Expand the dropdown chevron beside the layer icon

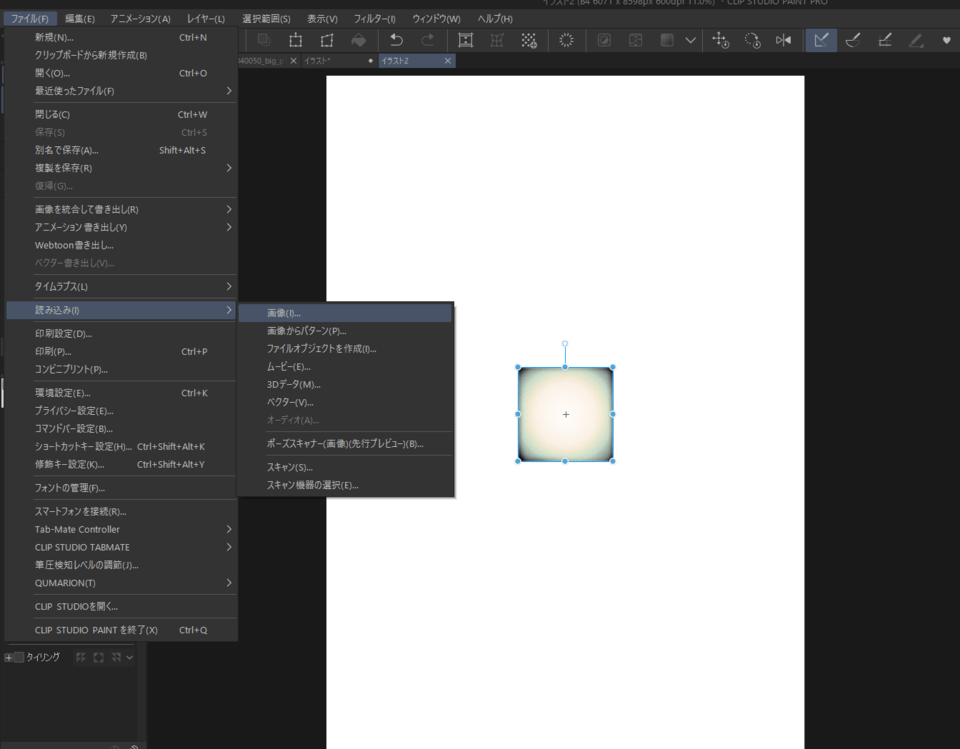tap(690, 40)
